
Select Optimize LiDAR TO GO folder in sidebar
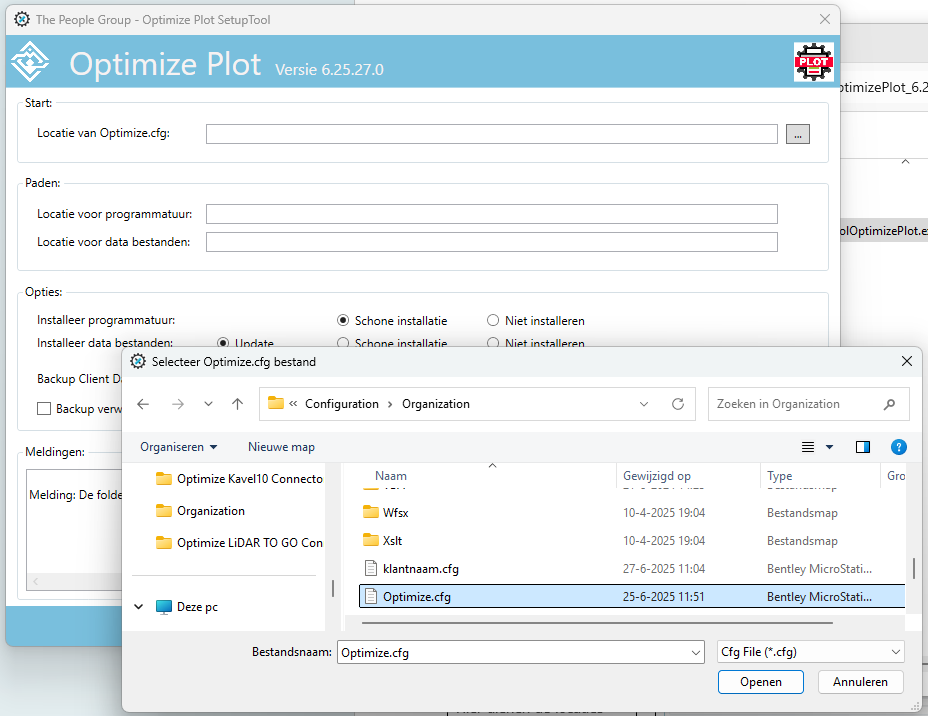pyautogui.click(x=239, y=543)
